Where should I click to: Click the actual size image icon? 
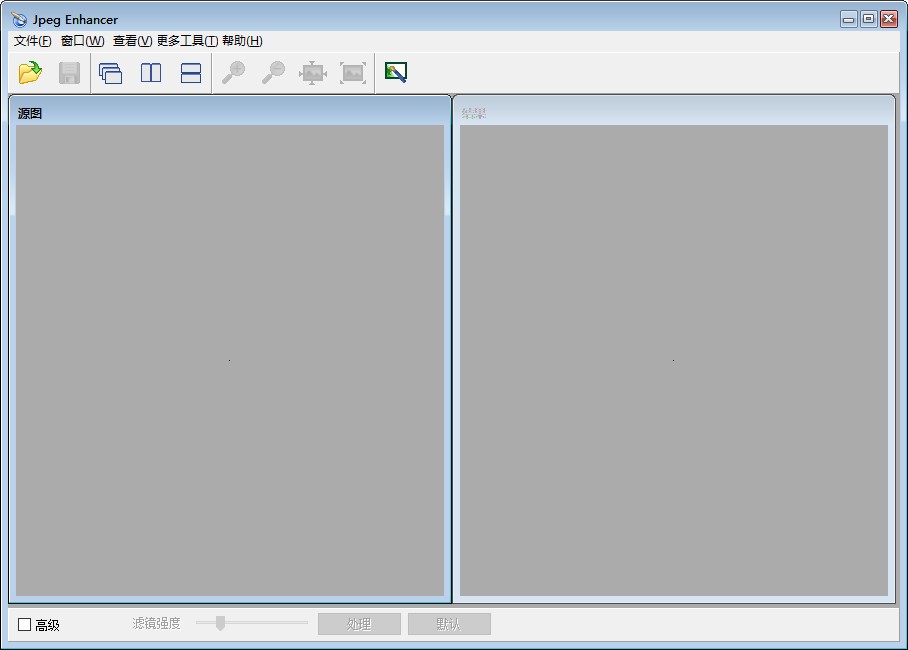pyautogui.click(x=353, y=73)
